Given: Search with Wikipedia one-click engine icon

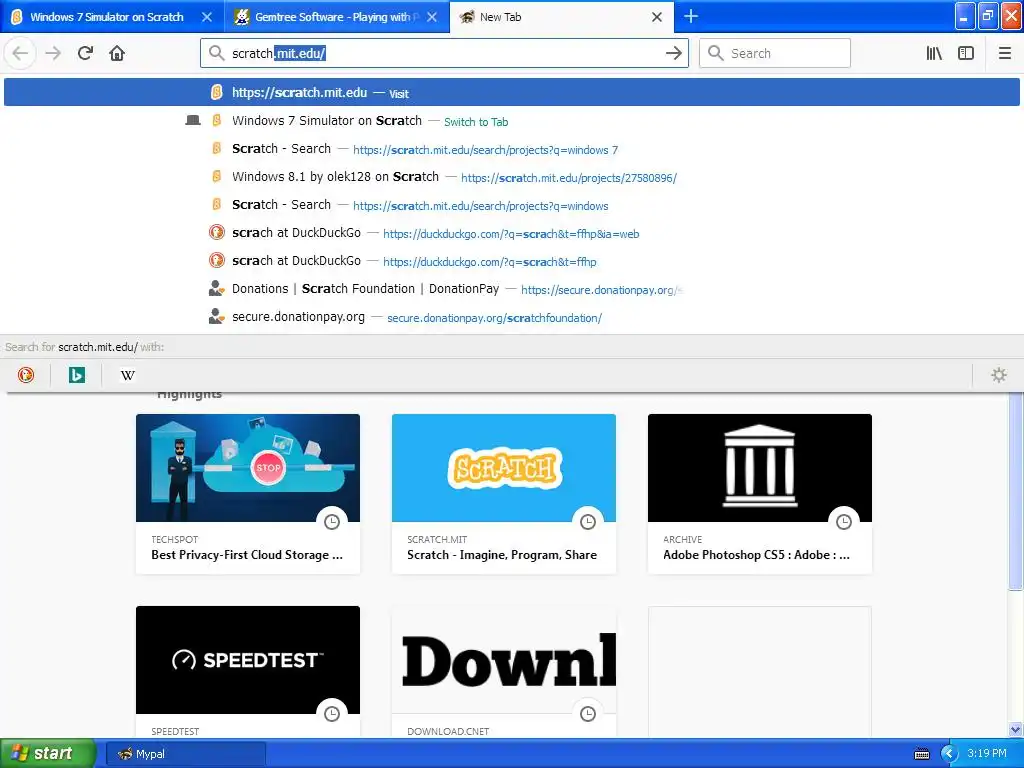Looking at the screenshot, I should coord(128,375).
